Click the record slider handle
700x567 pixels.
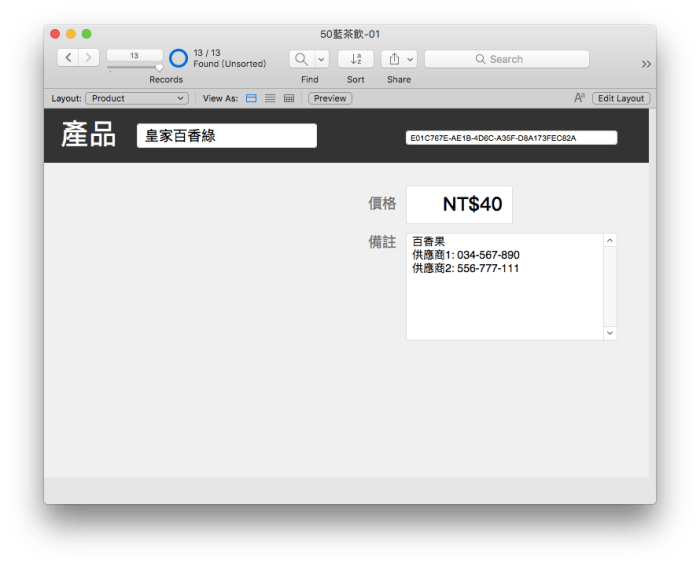158,68
